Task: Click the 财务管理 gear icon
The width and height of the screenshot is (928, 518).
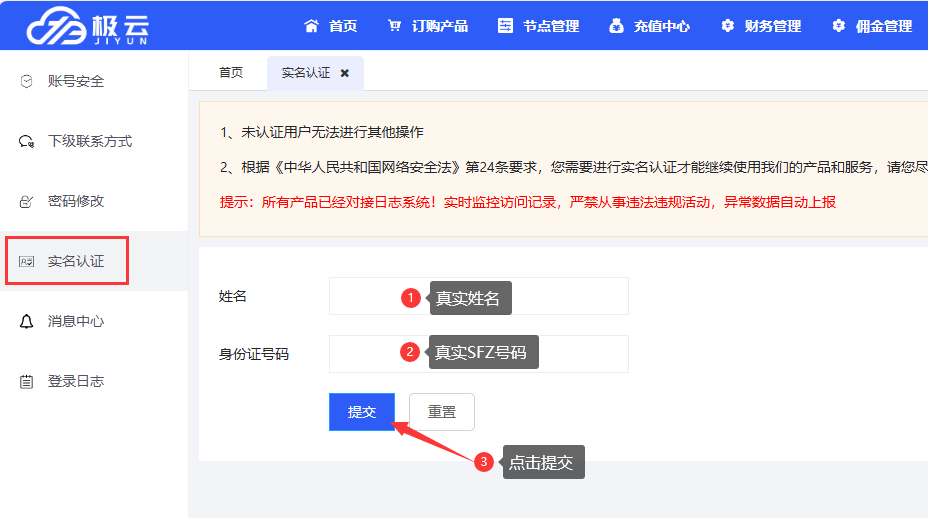Action: pos(727,26)
